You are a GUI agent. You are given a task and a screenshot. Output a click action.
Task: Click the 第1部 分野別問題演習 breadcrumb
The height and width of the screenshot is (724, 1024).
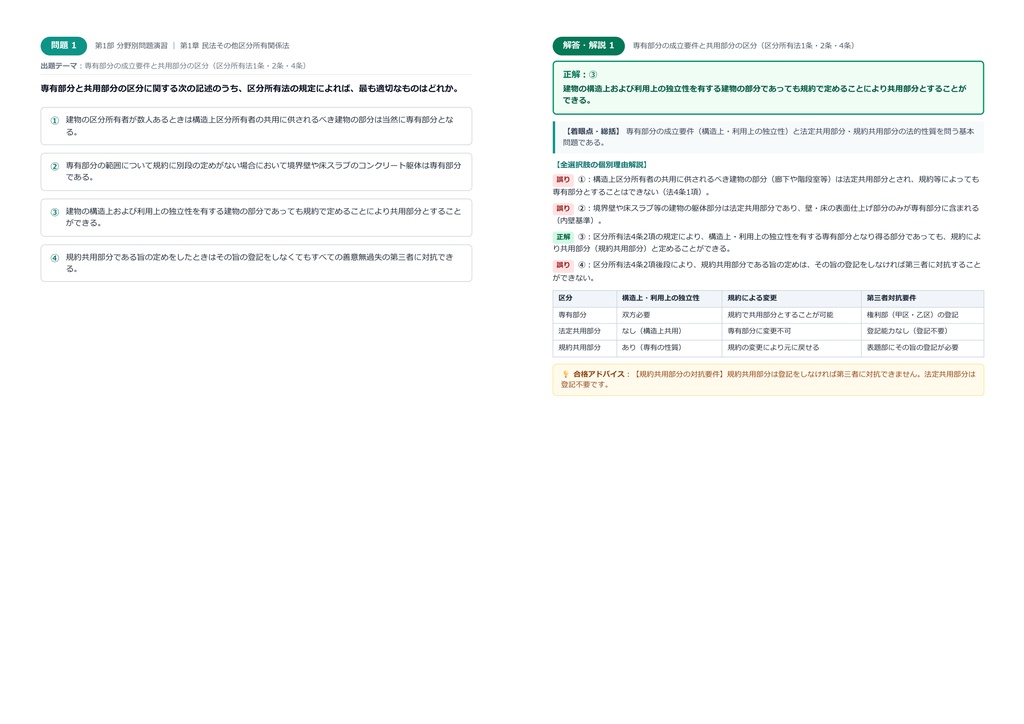tap(131, 46)
